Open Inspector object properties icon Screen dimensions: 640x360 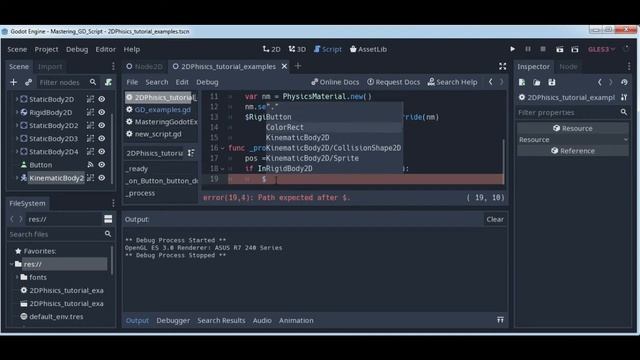point(624,97)
